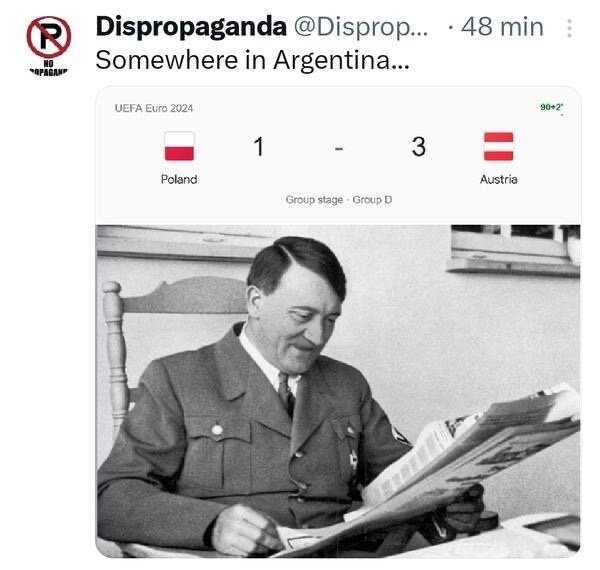
Task: Click the 48 min timestamp
Action: point(502,27)
